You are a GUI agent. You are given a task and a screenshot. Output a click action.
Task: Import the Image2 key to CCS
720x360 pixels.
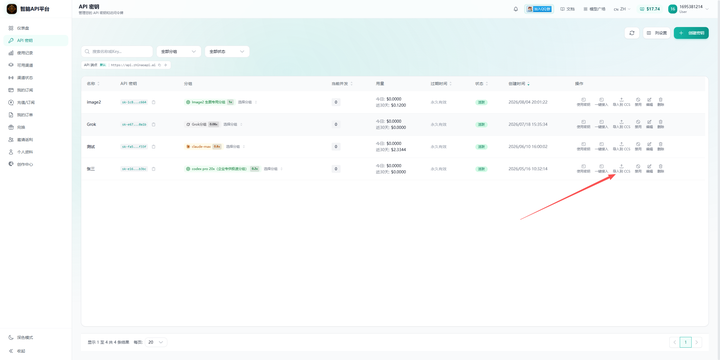click(x=621, y=102)
